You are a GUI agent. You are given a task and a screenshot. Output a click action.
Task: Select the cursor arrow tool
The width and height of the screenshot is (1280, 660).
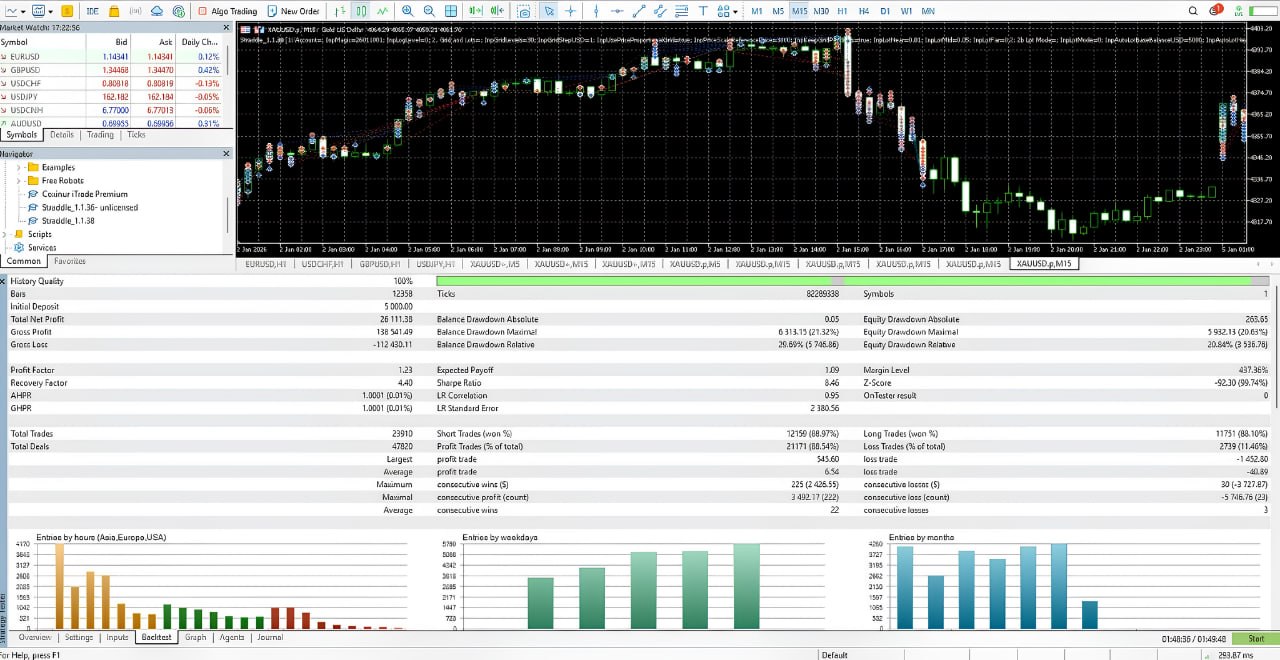549,11
